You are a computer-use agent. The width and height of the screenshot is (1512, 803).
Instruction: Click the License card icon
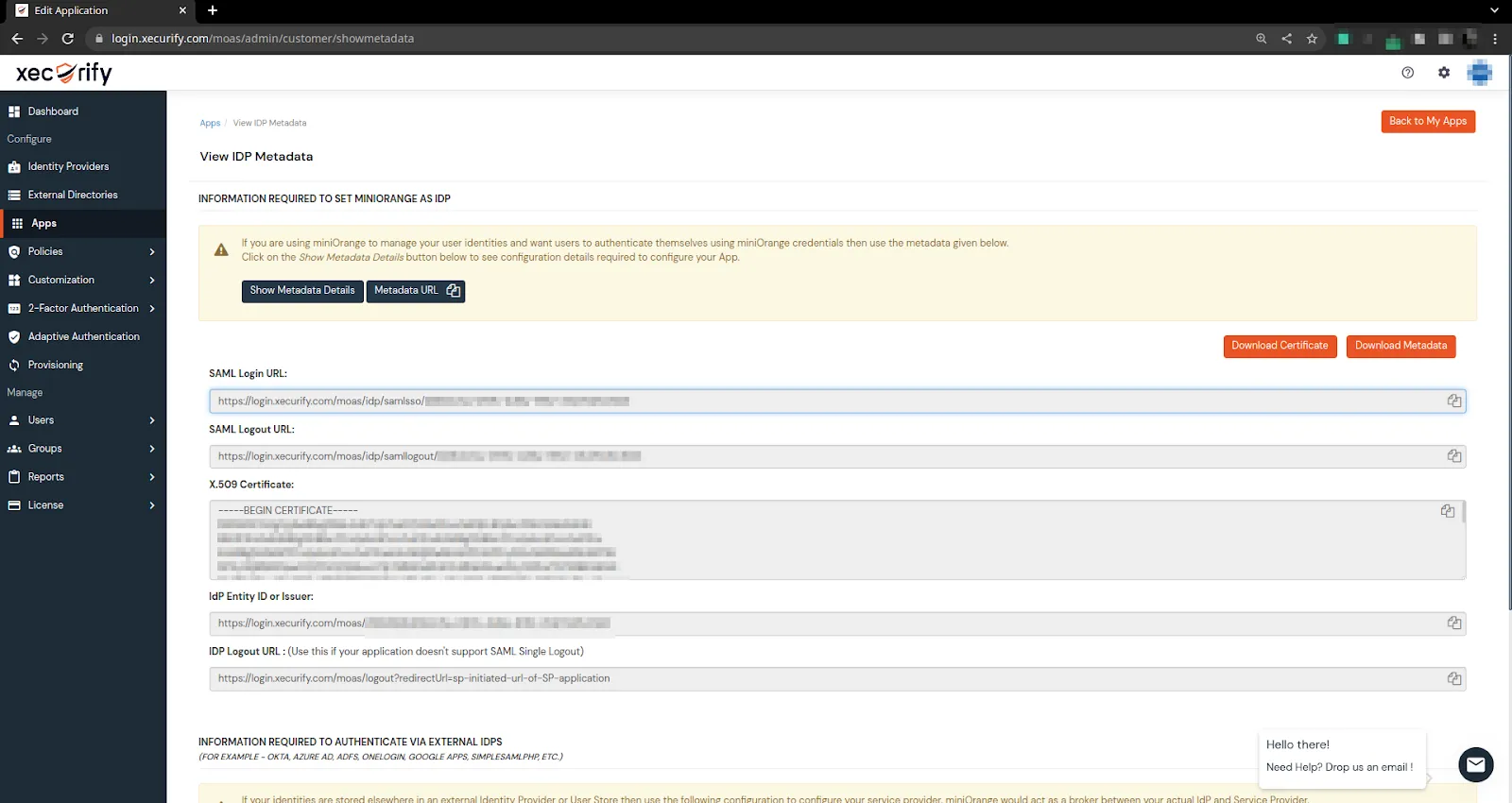[14, 505]
